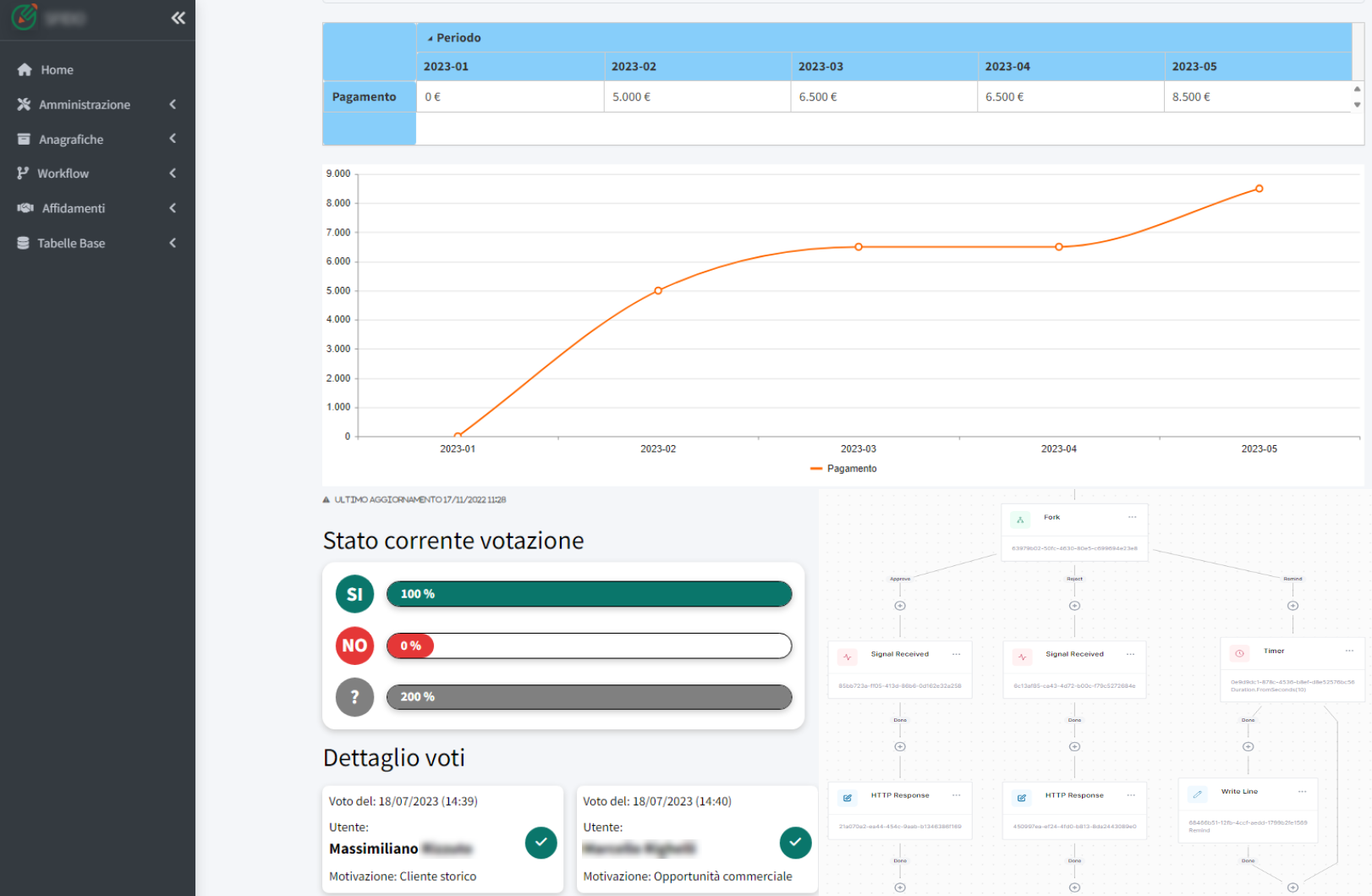Toggle the Pagamento series in chart legend
Screen dimensions: 1372x896
[x=843, y=469]
